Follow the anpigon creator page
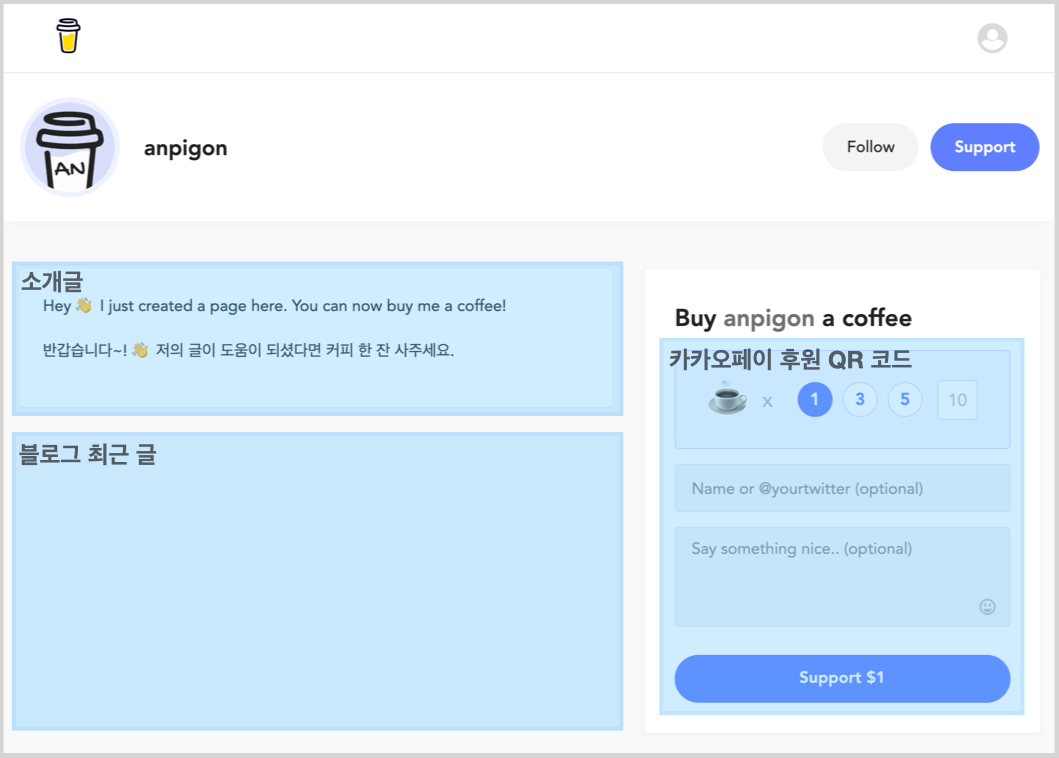The height and width of the screenshot is (758, 1059). (x=870, y=147)
